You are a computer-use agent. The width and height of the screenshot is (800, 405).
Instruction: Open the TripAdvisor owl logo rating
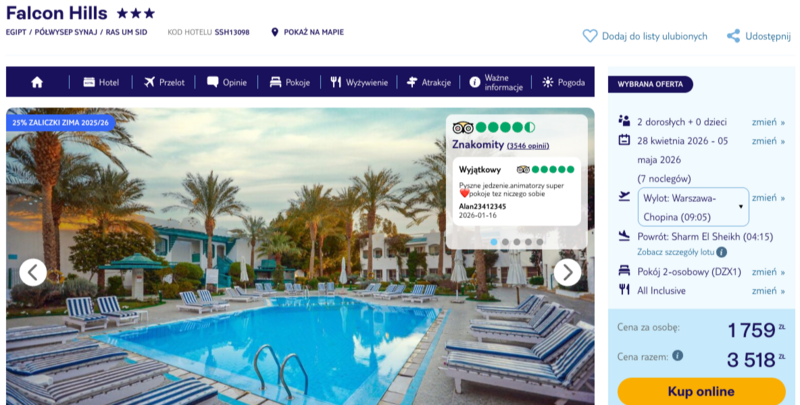point(463,127)
